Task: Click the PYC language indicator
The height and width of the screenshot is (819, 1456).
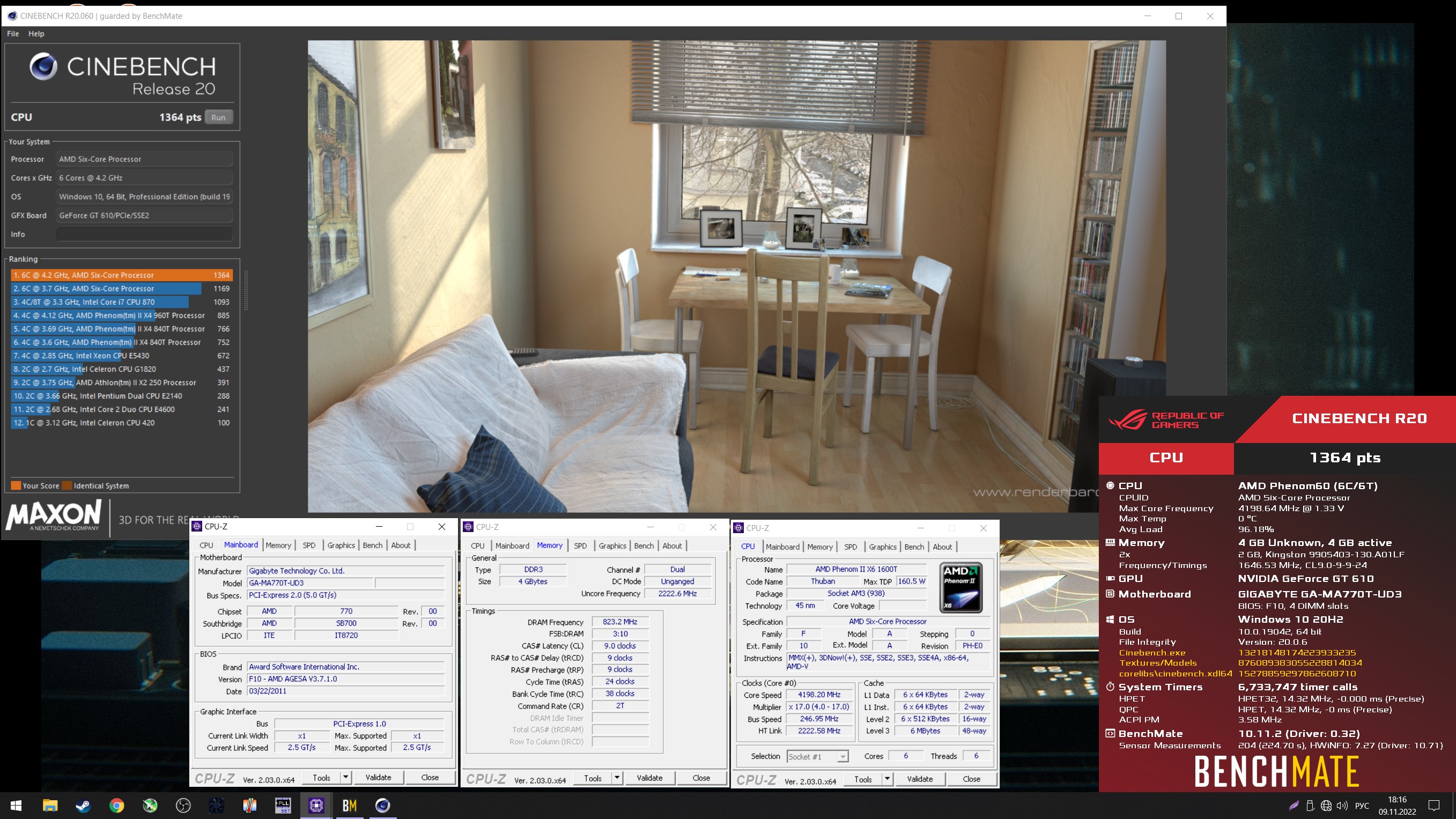Action: click(x=1362, y=806)
